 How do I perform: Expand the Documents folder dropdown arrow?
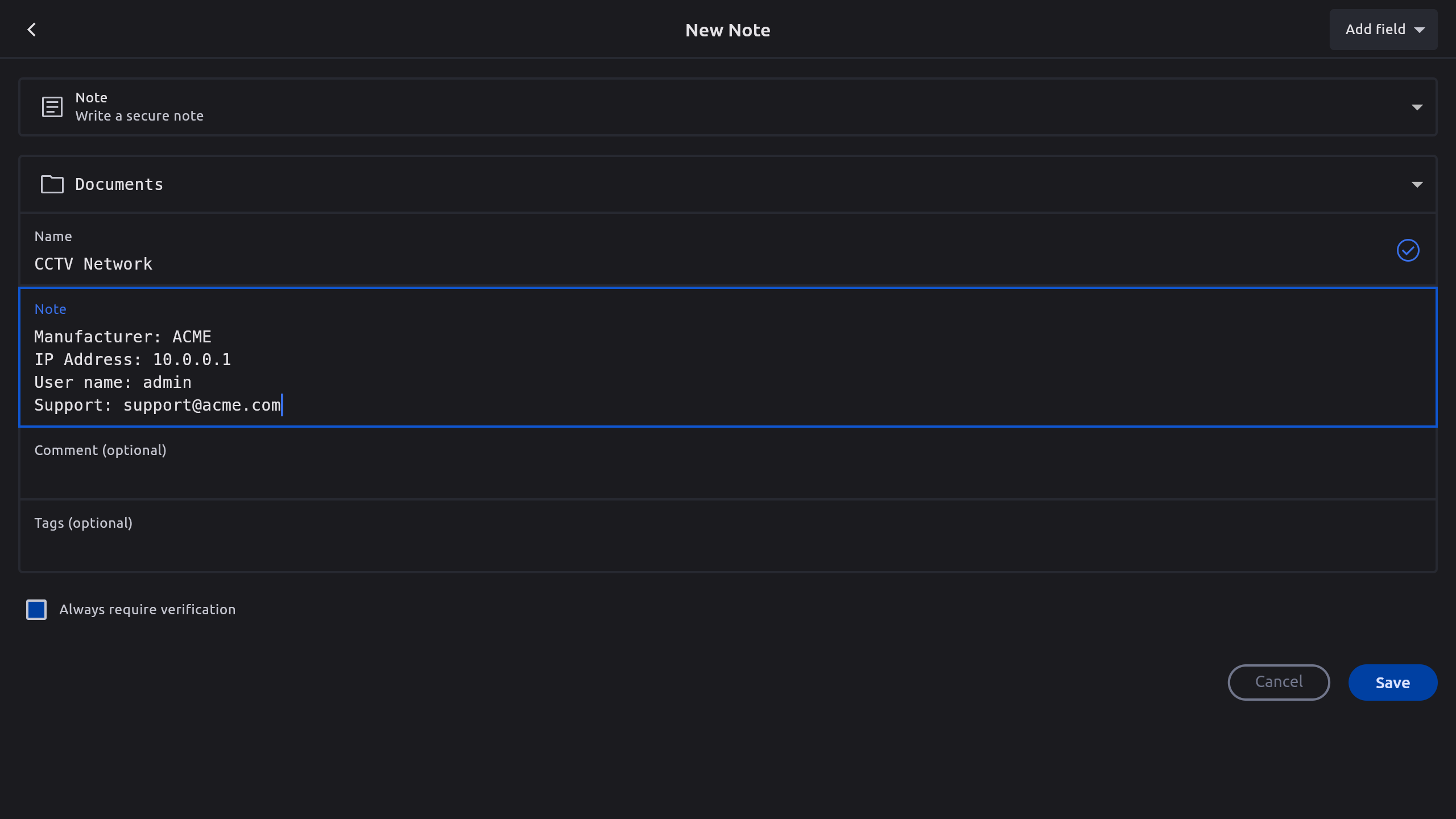(1417, 184)
